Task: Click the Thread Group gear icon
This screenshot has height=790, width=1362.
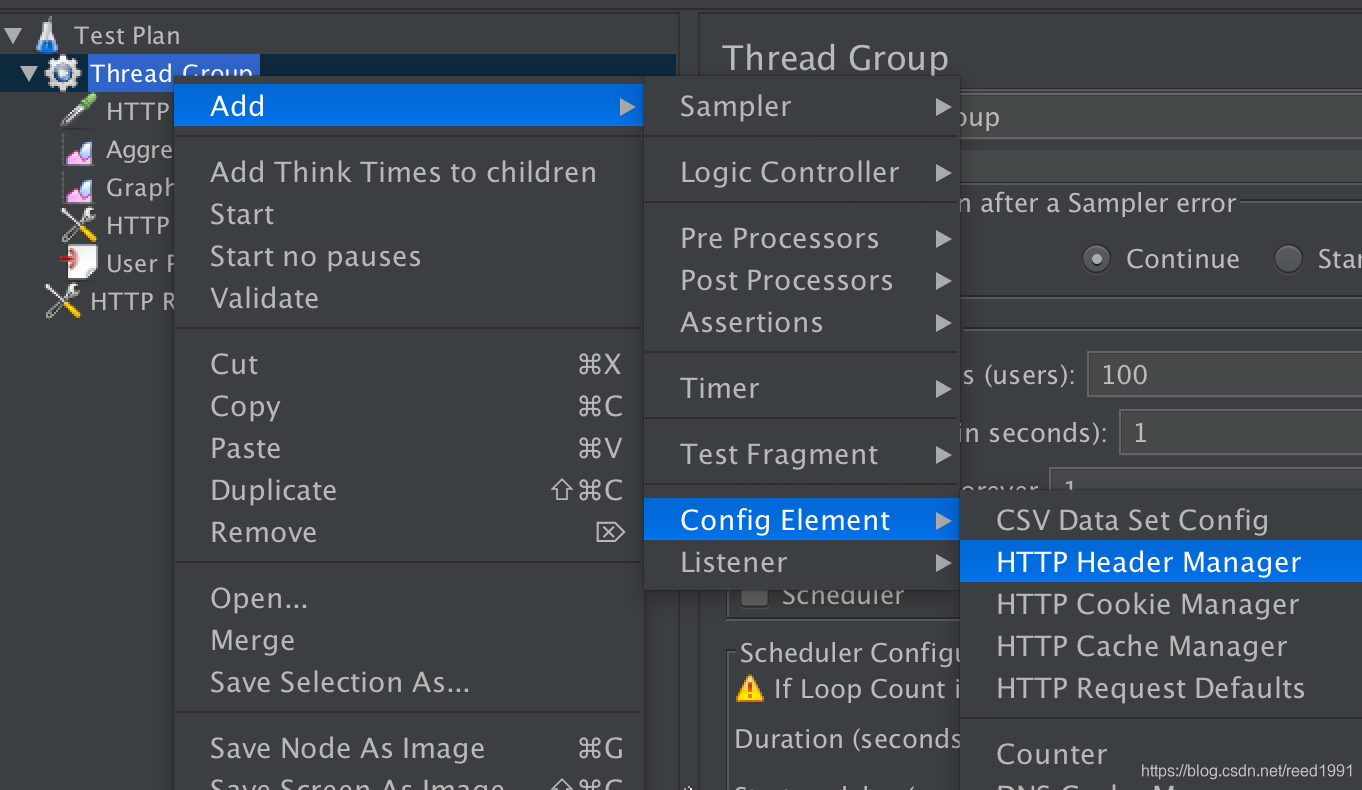Action: click(x=64, y=73)
